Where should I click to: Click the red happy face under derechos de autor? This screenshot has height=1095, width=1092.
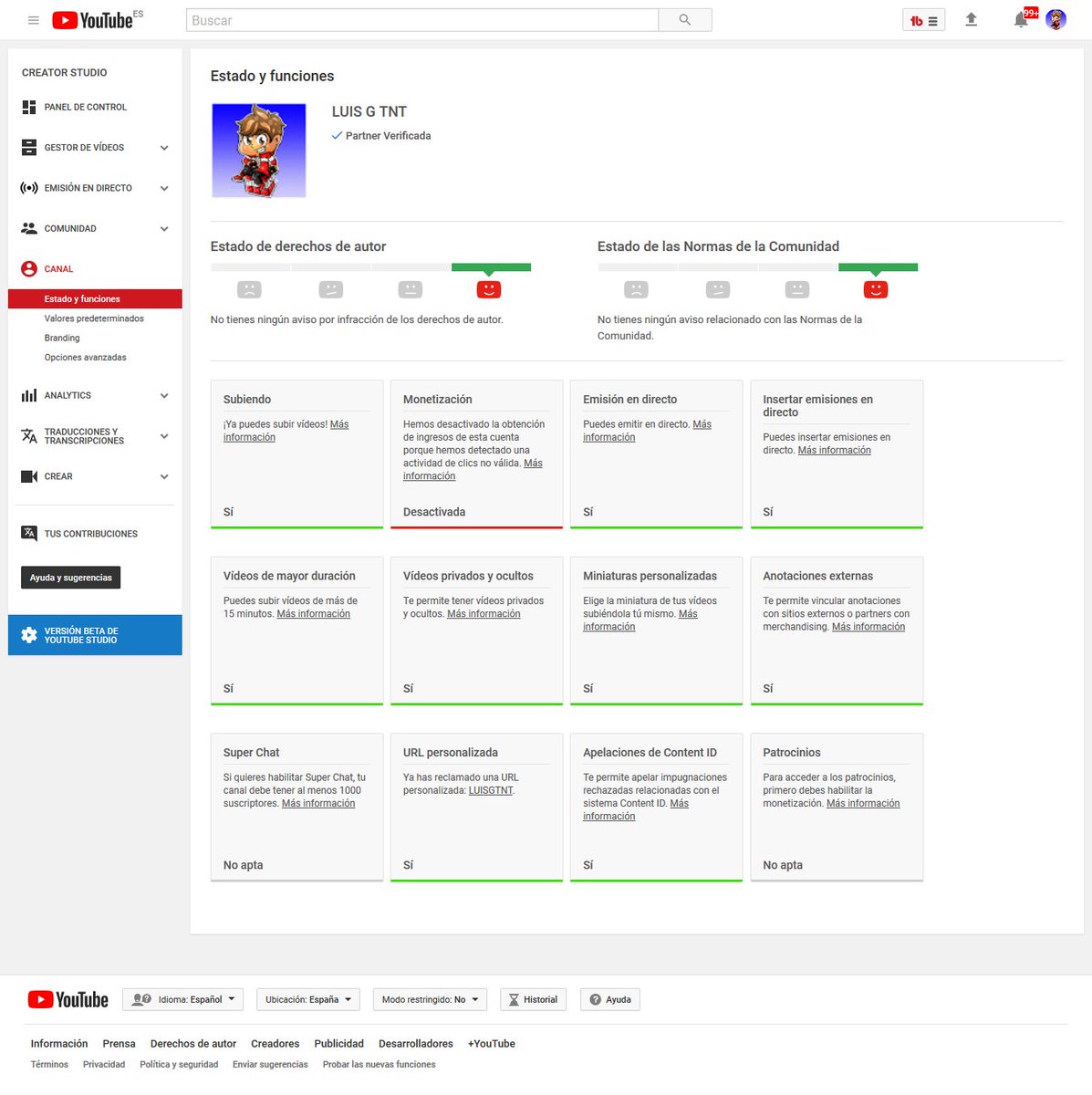(489, 289)
